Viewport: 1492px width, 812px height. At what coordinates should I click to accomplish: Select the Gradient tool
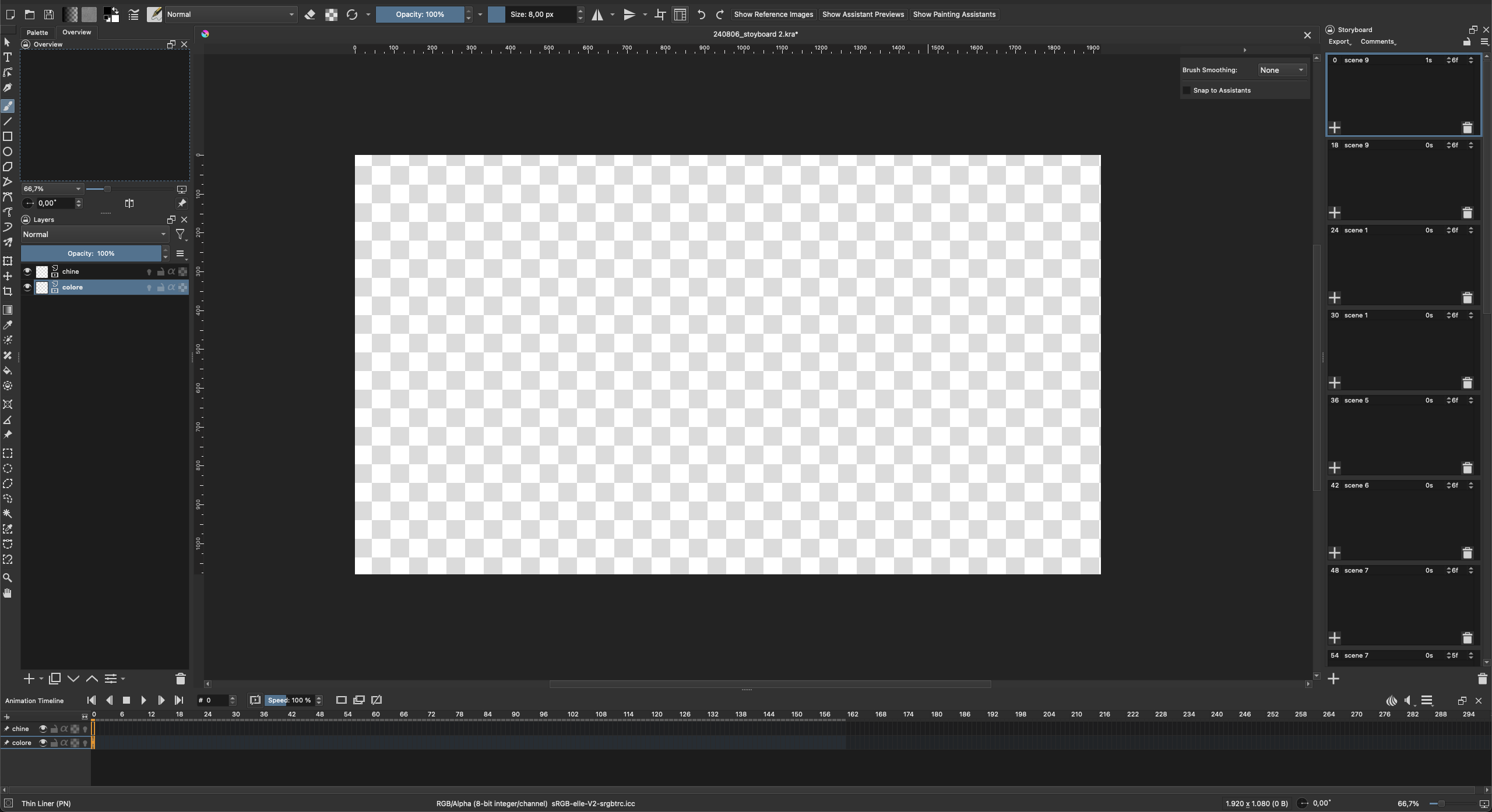[x=8, y=310]
